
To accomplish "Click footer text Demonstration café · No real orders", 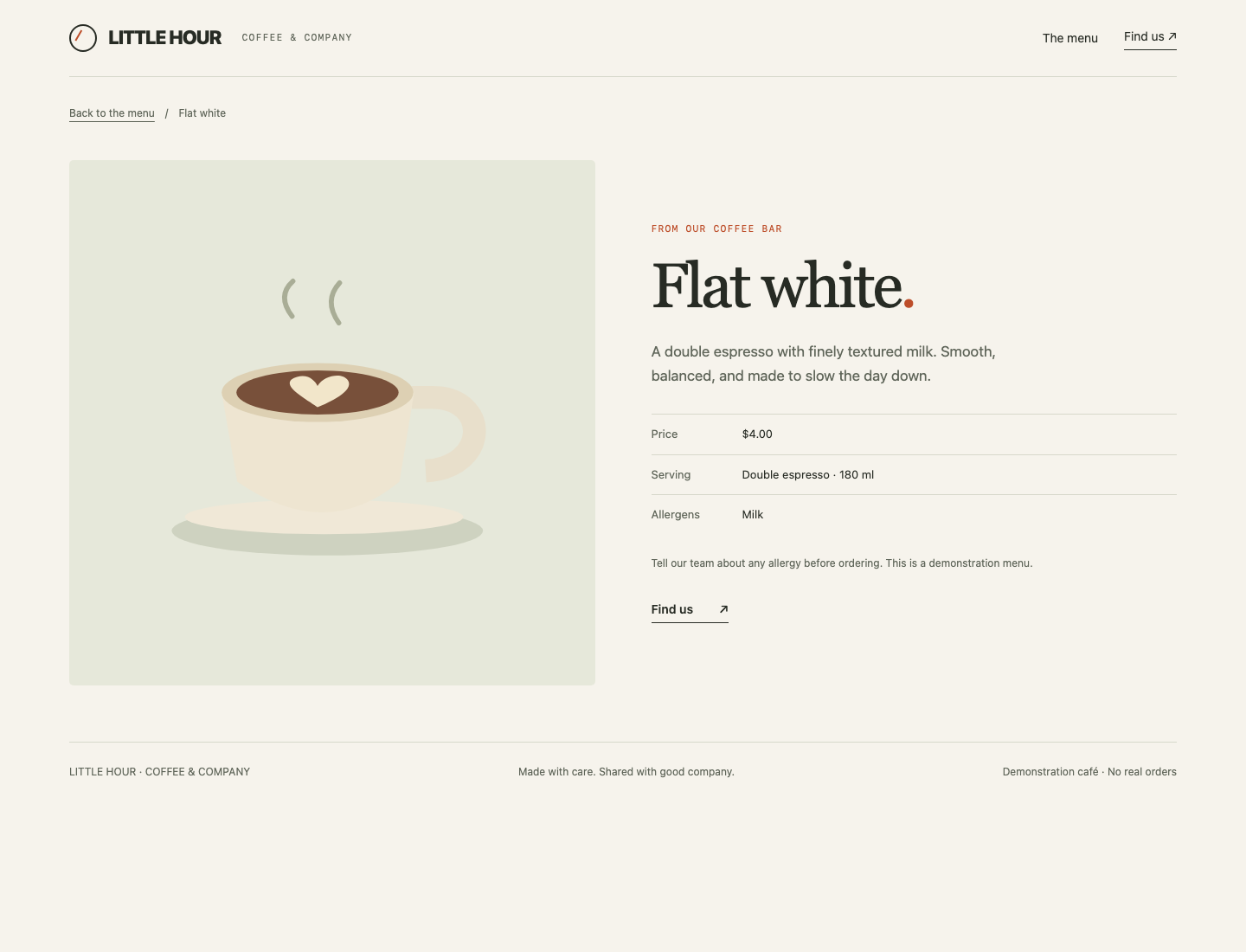I will coord(1089,772).
